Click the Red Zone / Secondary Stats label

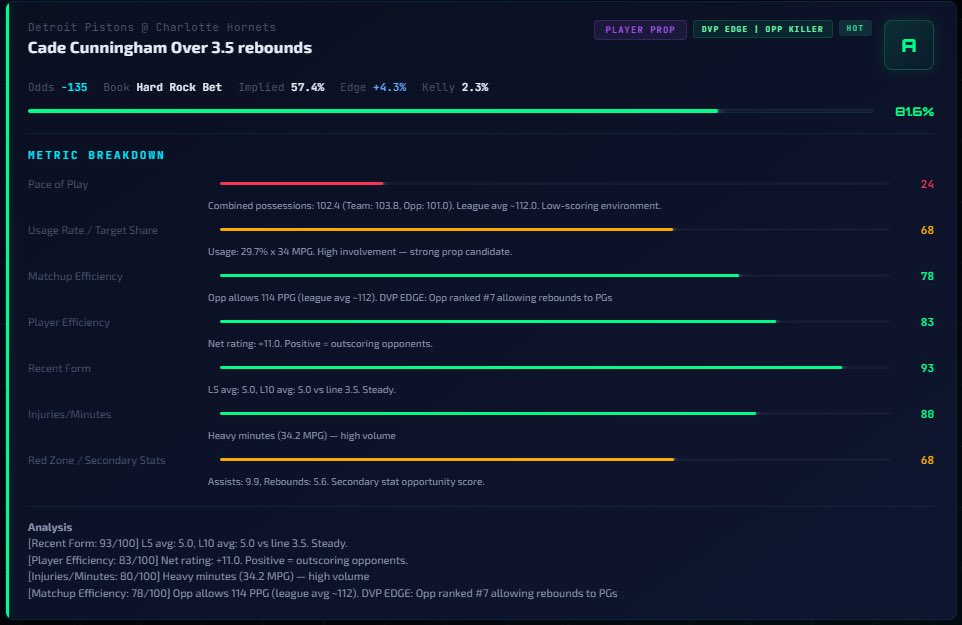96,460
